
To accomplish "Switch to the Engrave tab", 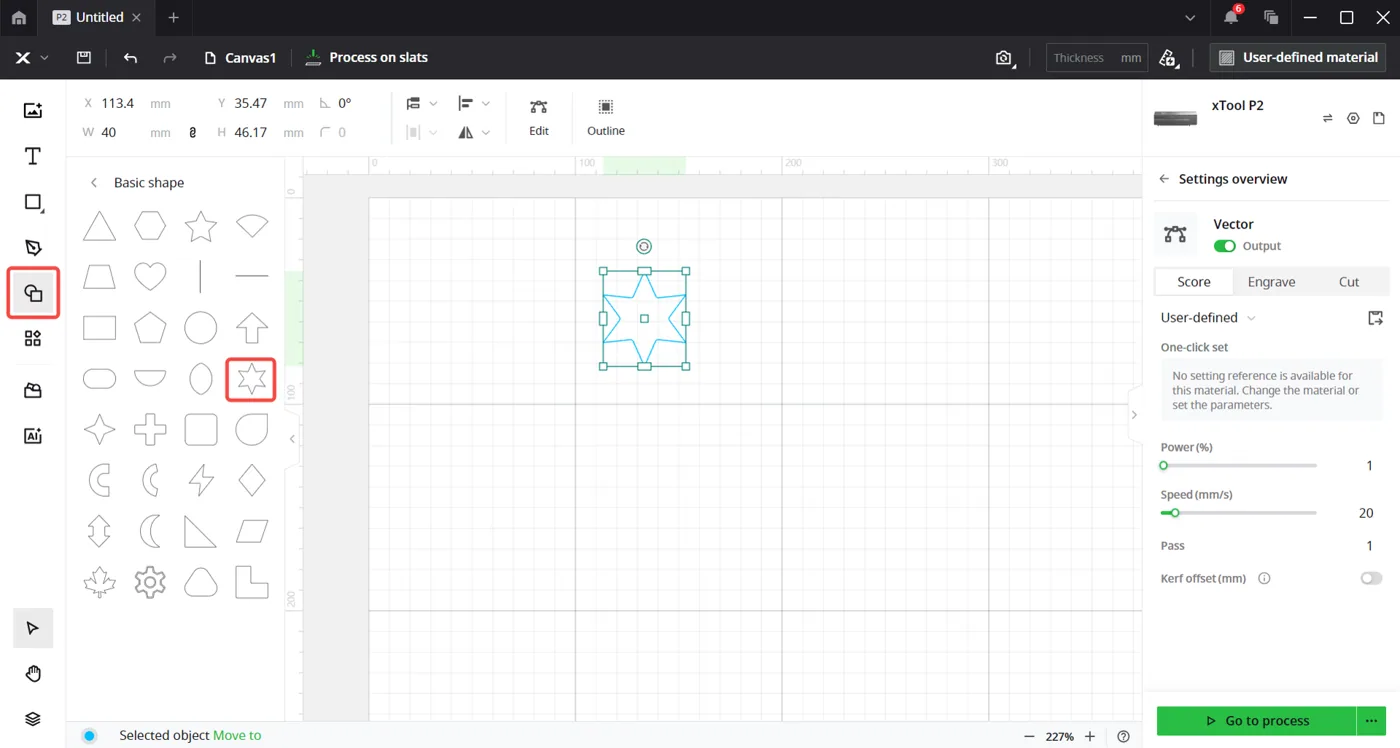I will coord(1271,282).
